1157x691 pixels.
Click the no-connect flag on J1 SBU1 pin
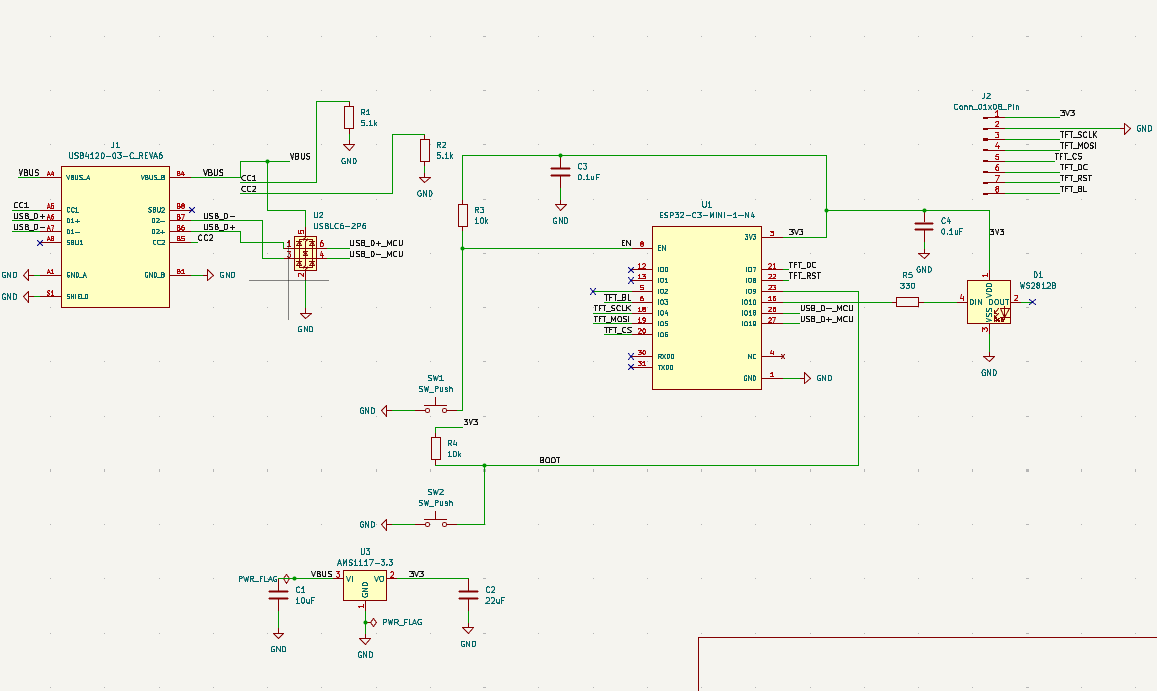click(x=40, y=242)
